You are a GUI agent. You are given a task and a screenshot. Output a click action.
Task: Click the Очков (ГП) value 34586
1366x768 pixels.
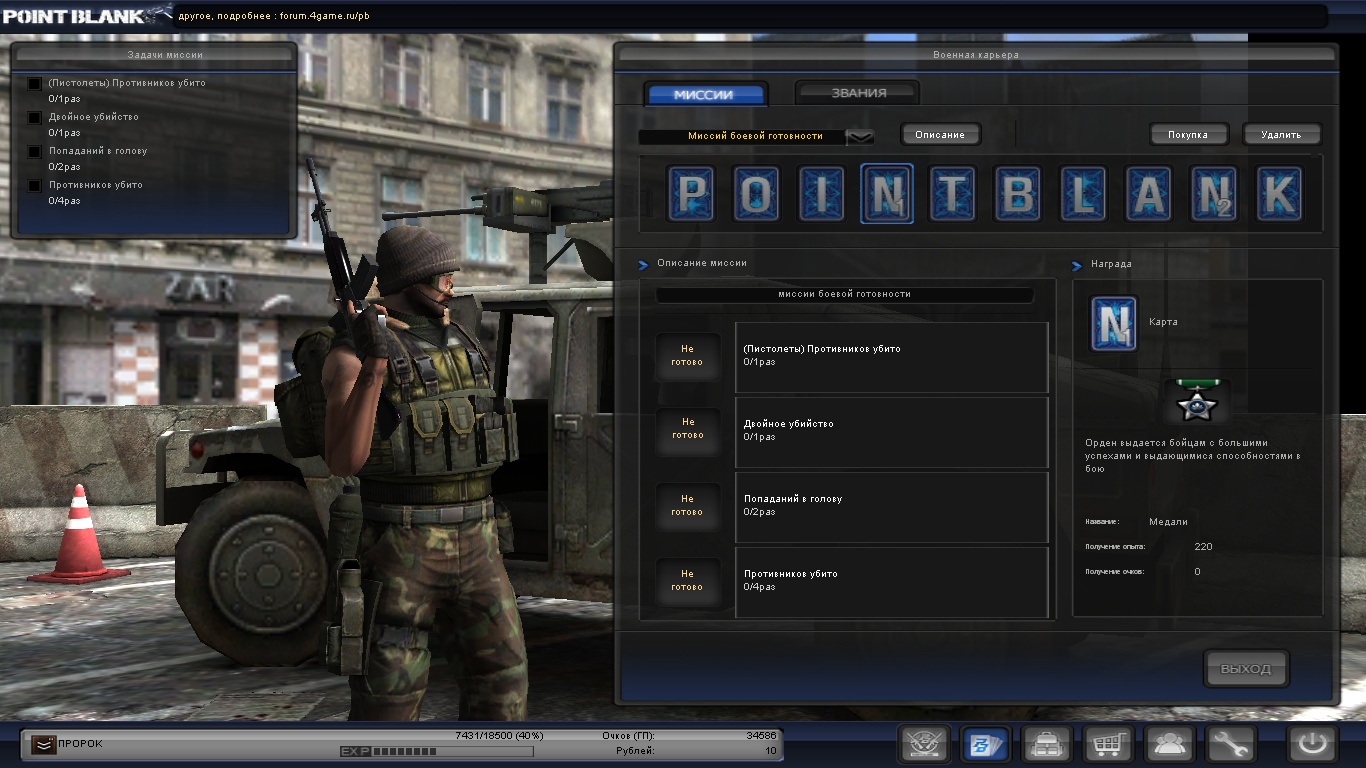[761, 736]
